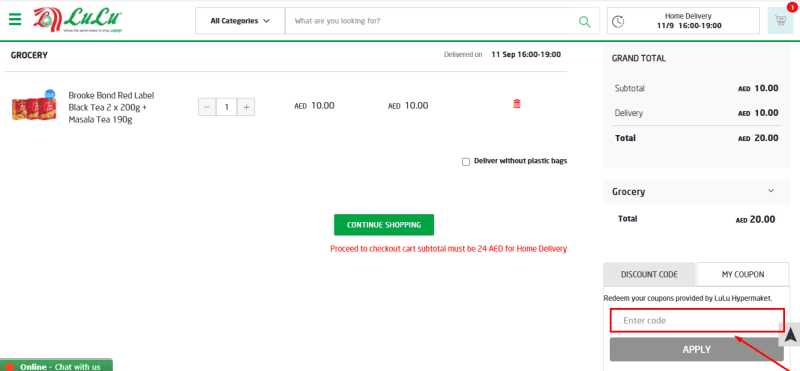
Task: Open the shopping cart icon
Action: tap(780, 21)
